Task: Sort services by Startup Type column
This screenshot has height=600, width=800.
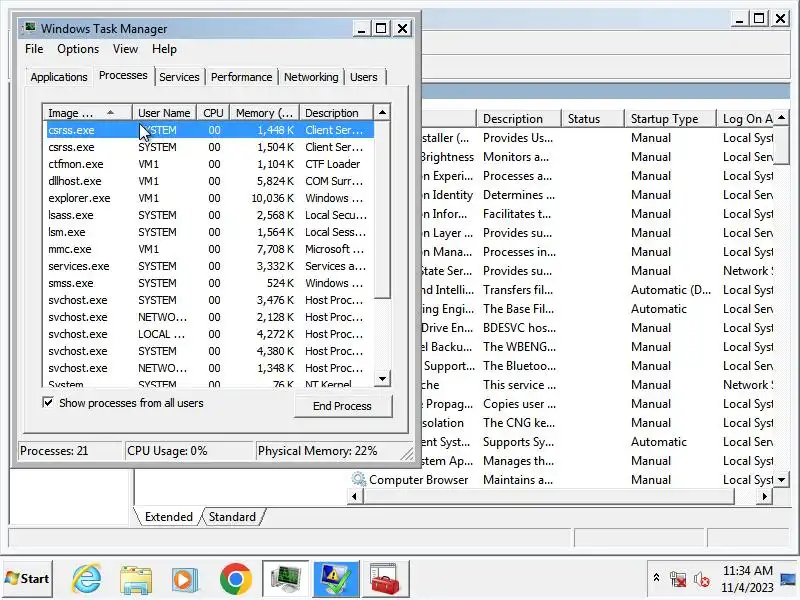Action: (x=670, y=119)
